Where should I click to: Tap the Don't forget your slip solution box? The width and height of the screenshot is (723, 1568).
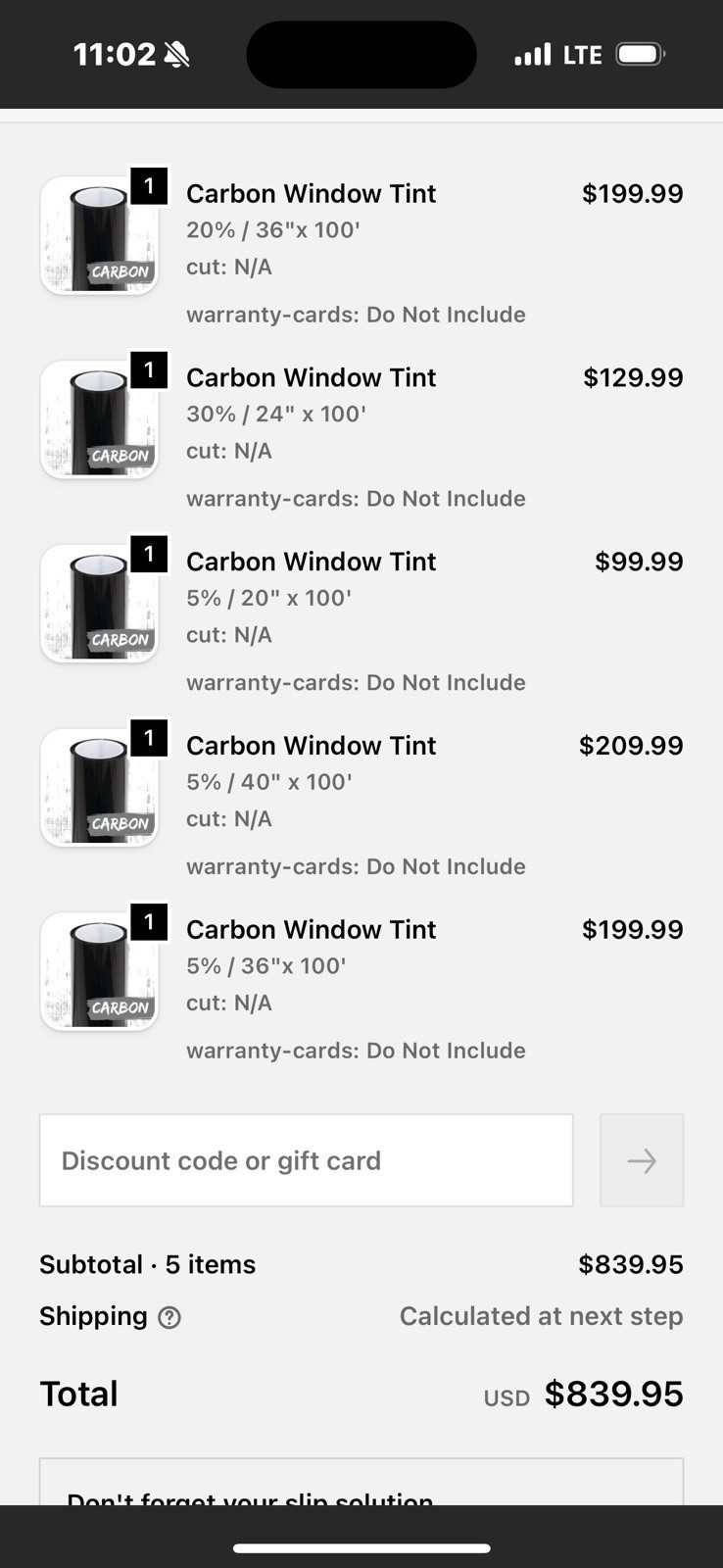coord(361,1485)
